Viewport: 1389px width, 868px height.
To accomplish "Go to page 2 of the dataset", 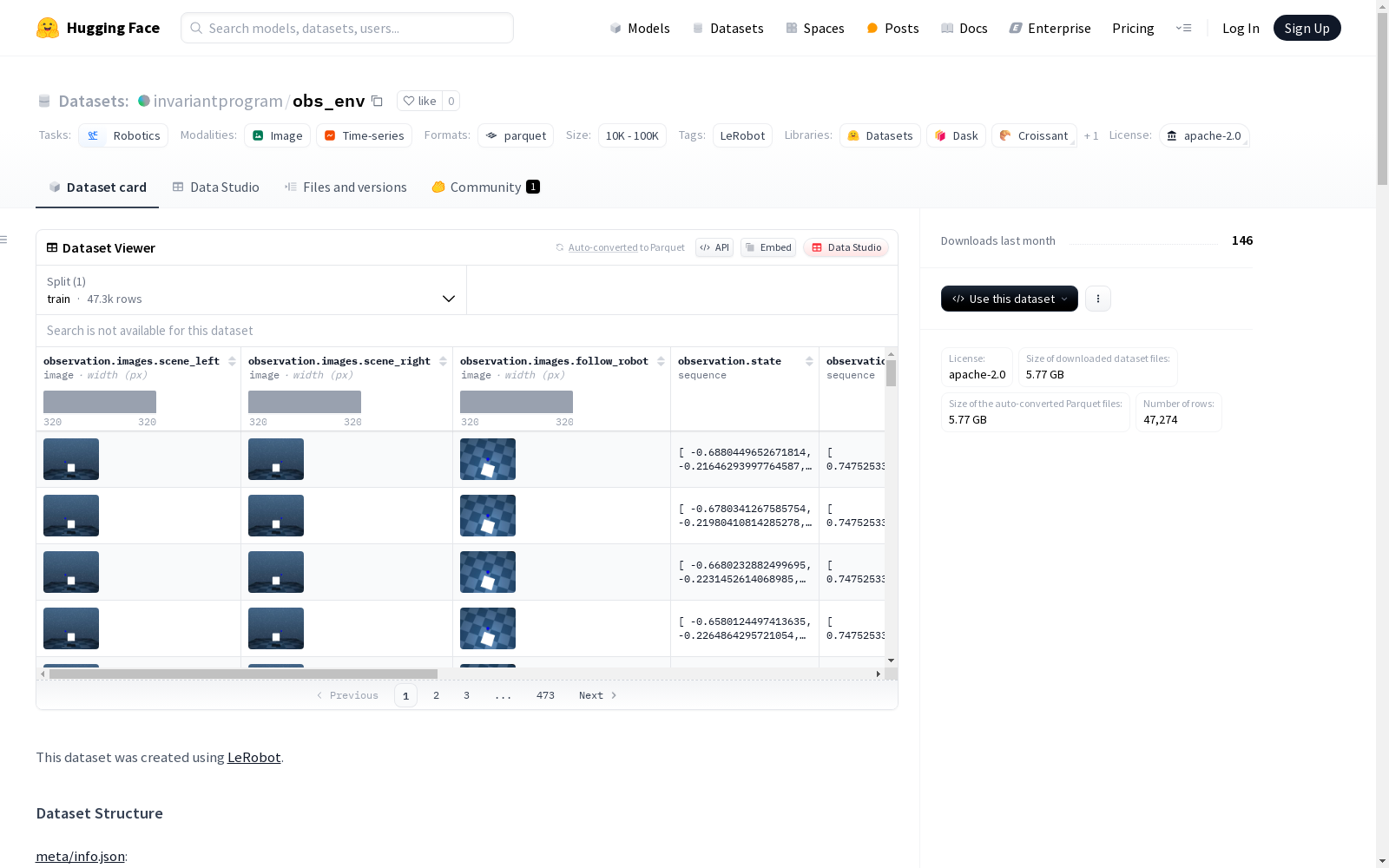I will point(436,695).
